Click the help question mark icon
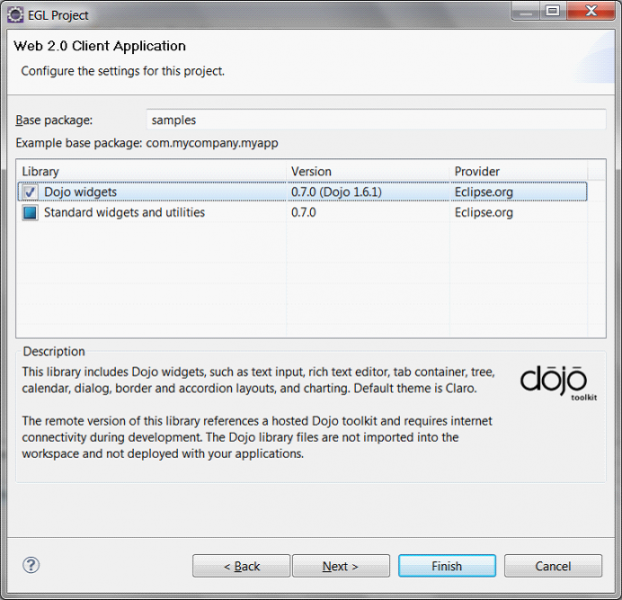The height and width of the screenshot is (600, 622). tap(31, 565)
